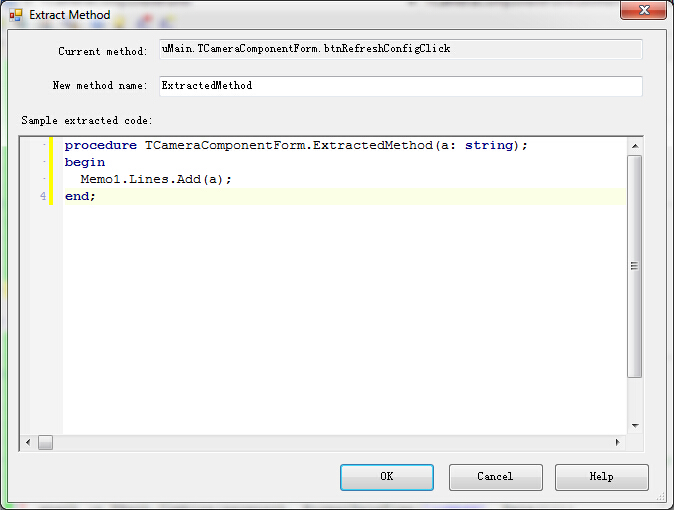Click the Current method read-only field

point(401,49)
